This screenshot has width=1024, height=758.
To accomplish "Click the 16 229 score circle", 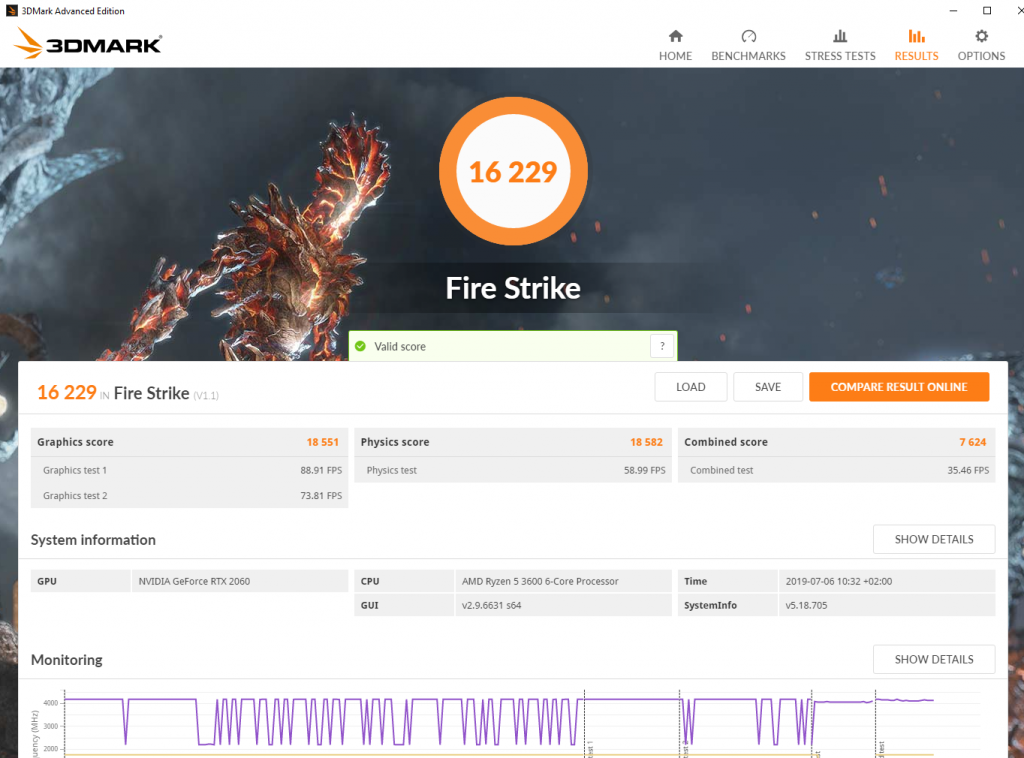I will click(x=513, y=172).
